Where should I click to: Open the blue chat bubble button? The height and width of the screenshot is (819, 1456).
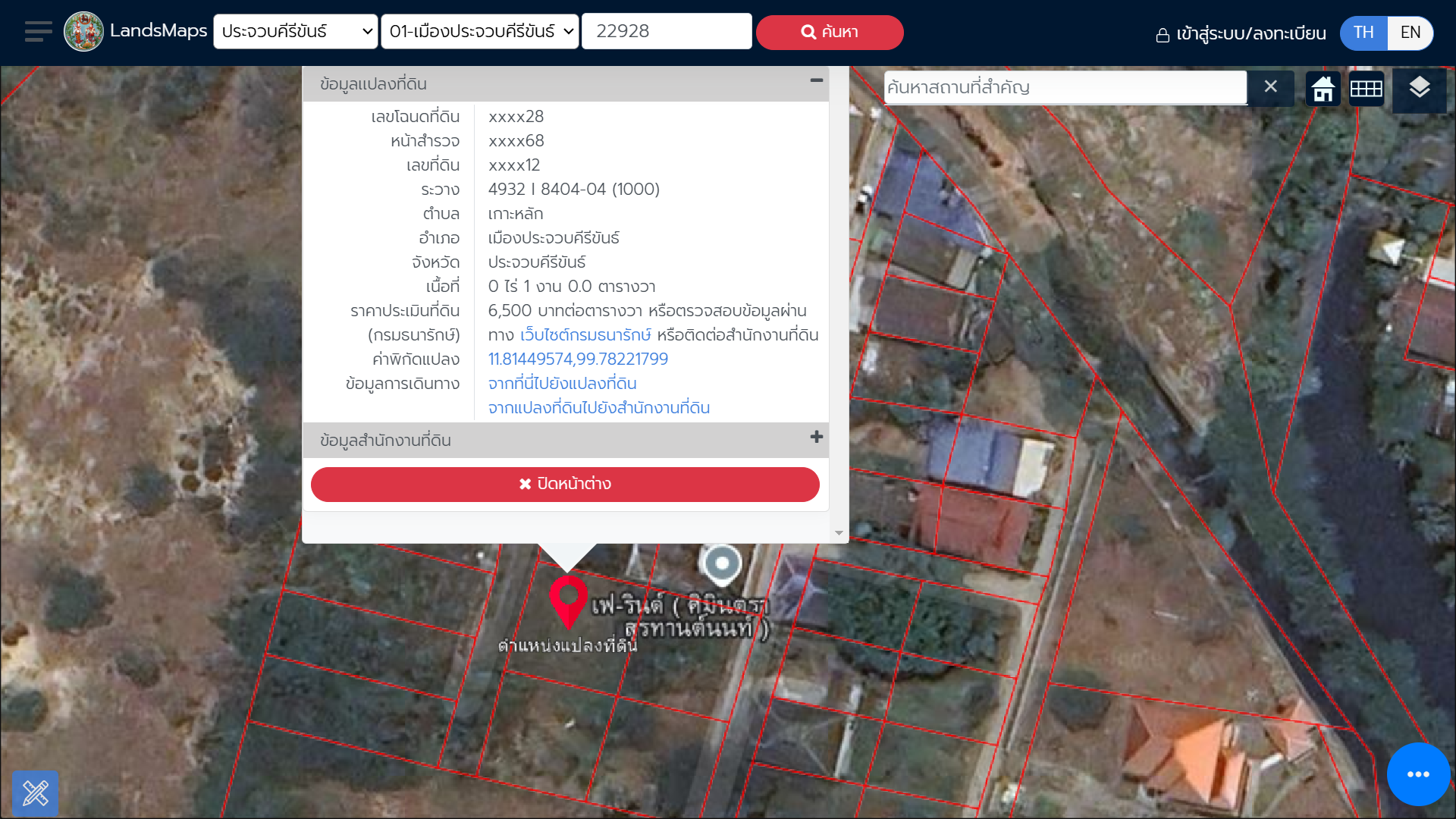pyautogui.click(x=1418, y=774)
